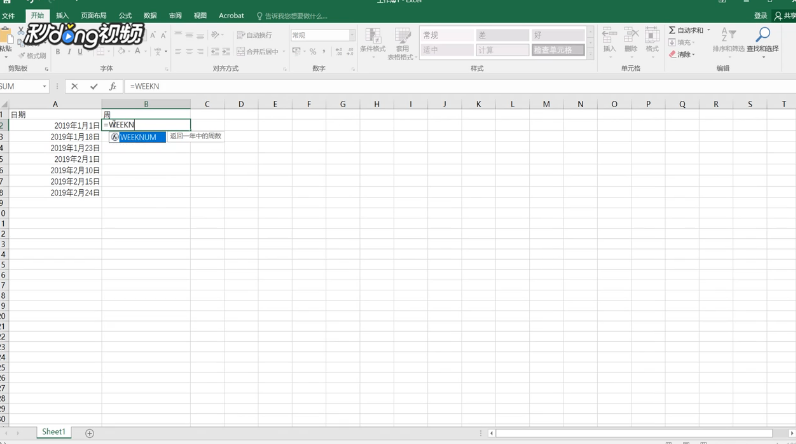Apply percent style
This screenshot has width=796, height=444.
pos(313,52)
